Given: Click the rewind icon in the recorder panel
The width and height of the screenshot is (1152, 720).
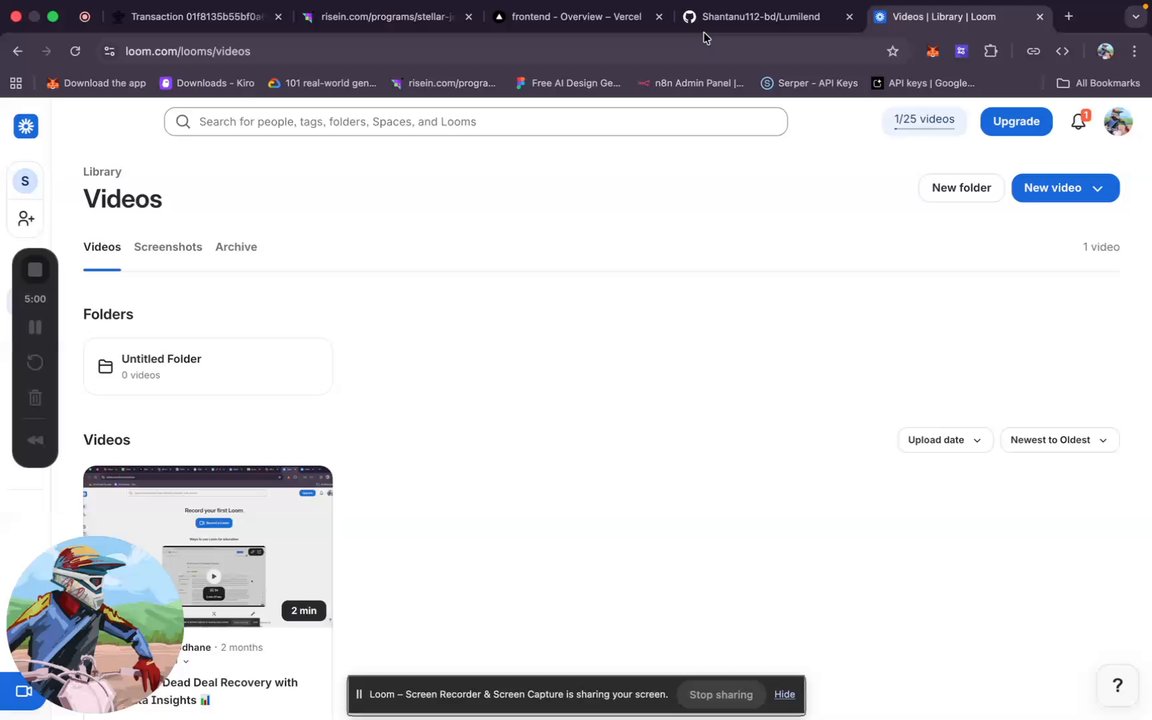Looking at the screenshot, I should pos(35,440).
